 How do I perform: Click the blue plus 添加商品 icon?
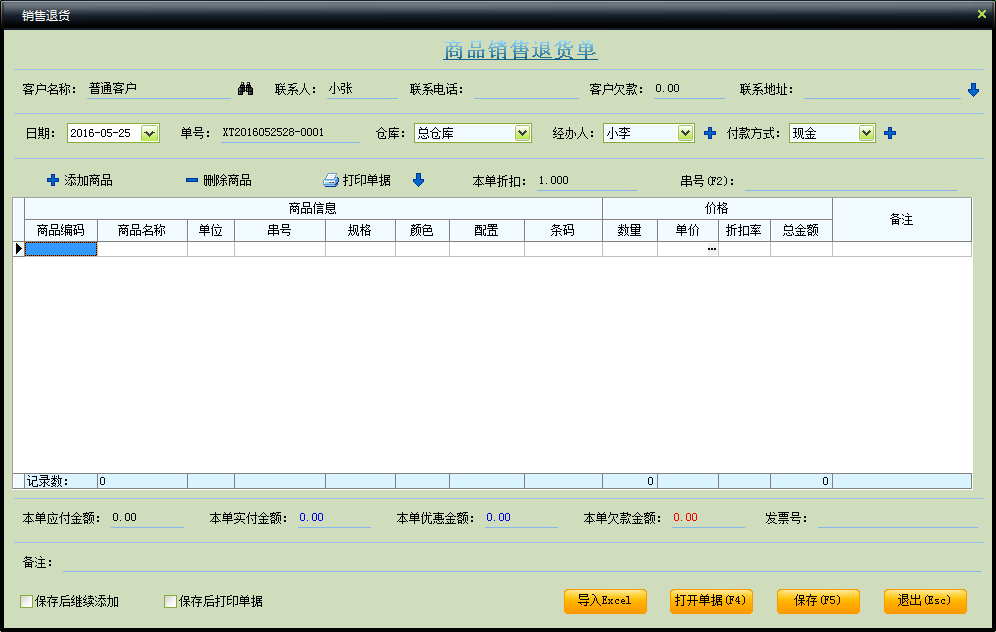point(53,180)
